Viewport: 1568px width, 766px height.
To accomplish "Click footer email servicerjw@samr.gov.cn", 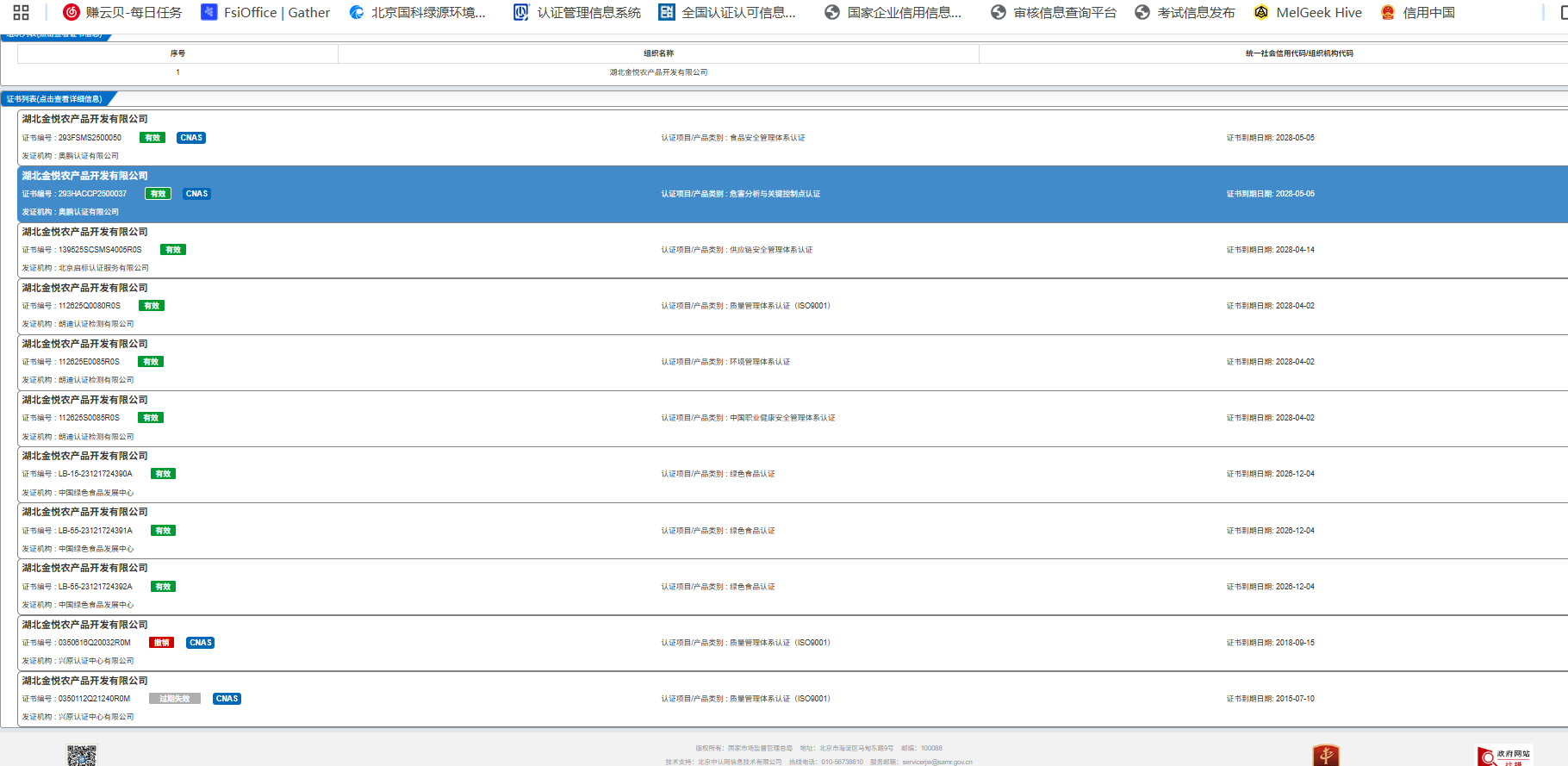I will click(937, 762).
